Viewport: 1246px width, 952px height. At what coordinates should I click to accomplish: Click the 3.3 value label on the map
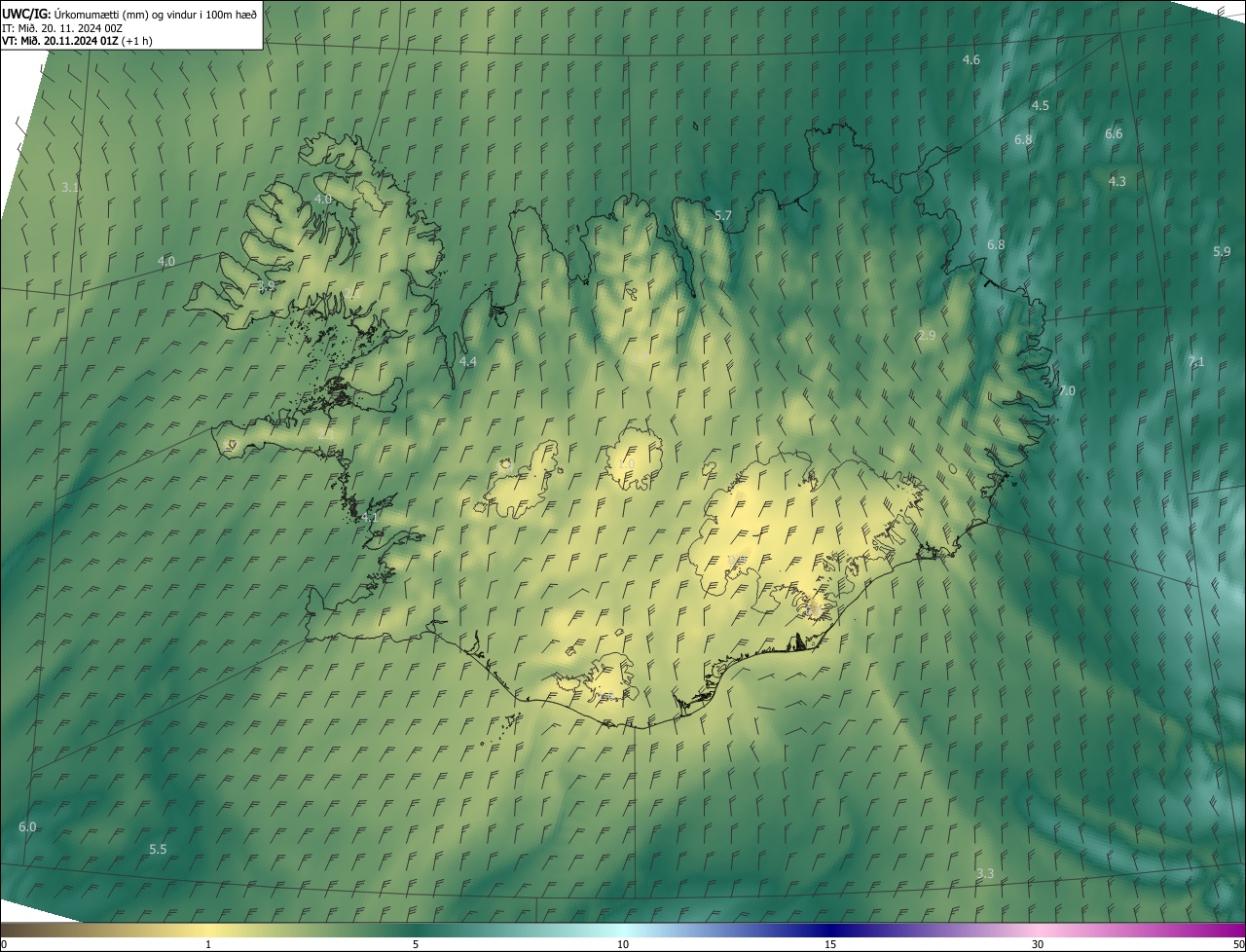click(984, 874)
